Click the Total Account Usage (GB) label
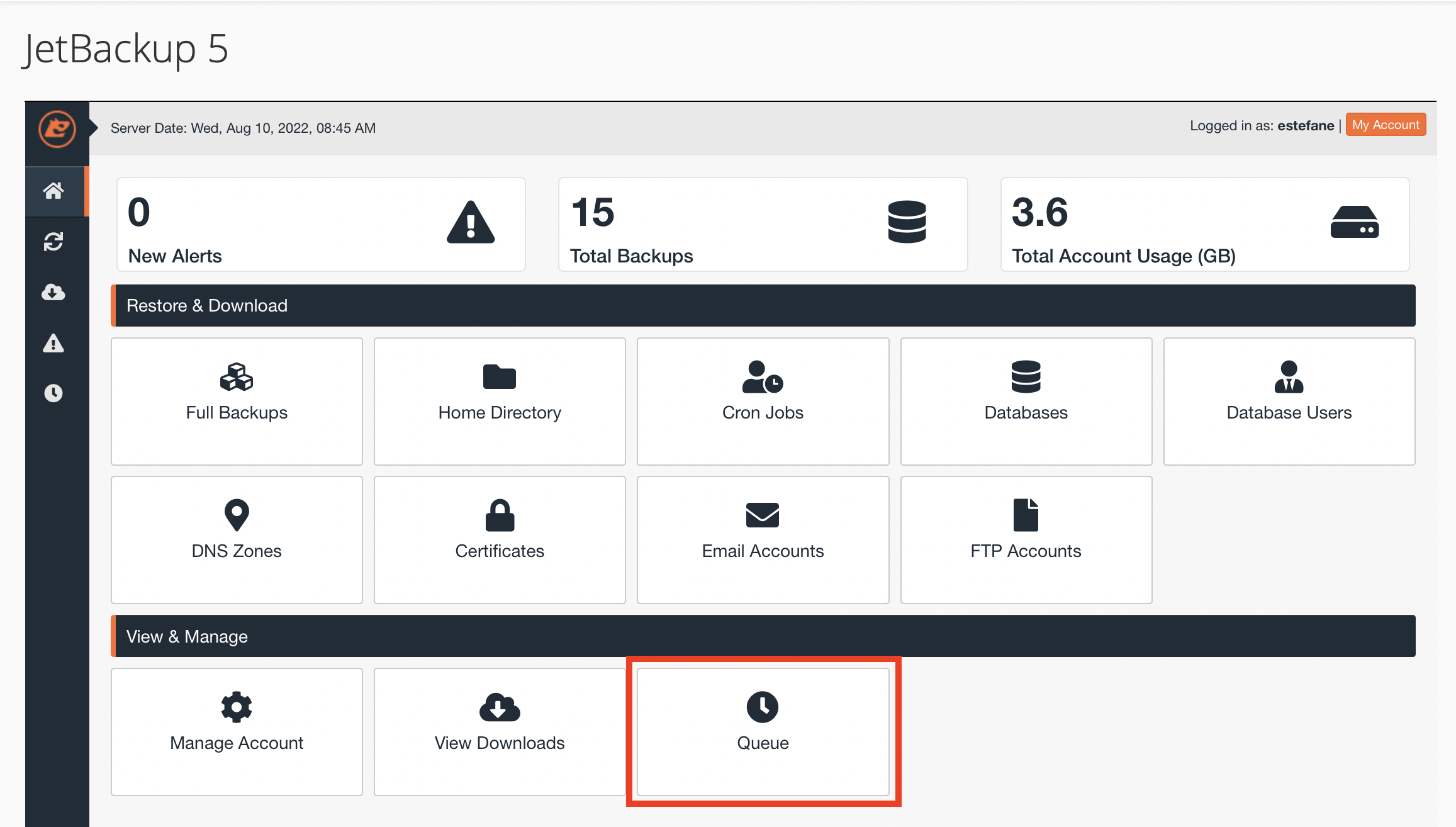 (x=1124, y=256)
